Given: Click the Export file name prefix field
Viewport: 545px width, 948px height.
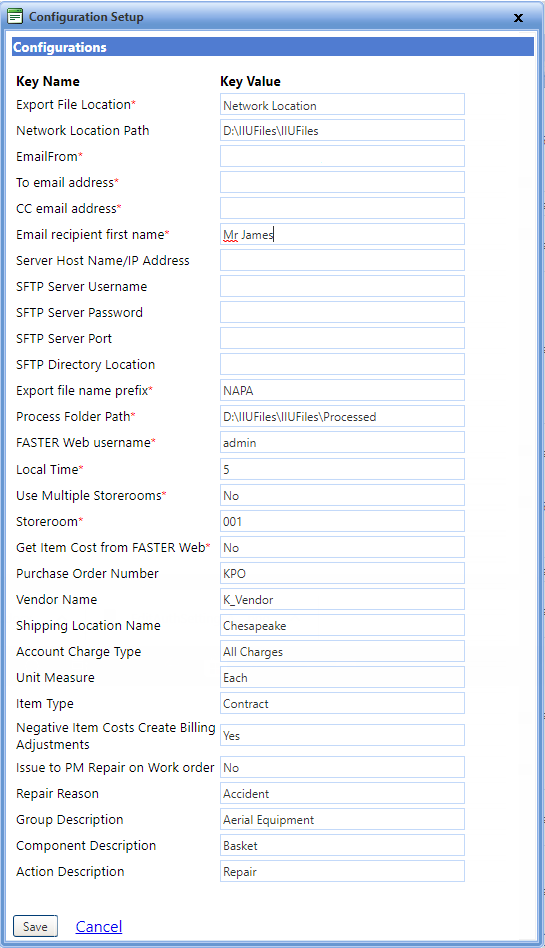Looking at the screenshot, I should pos(342,390).
